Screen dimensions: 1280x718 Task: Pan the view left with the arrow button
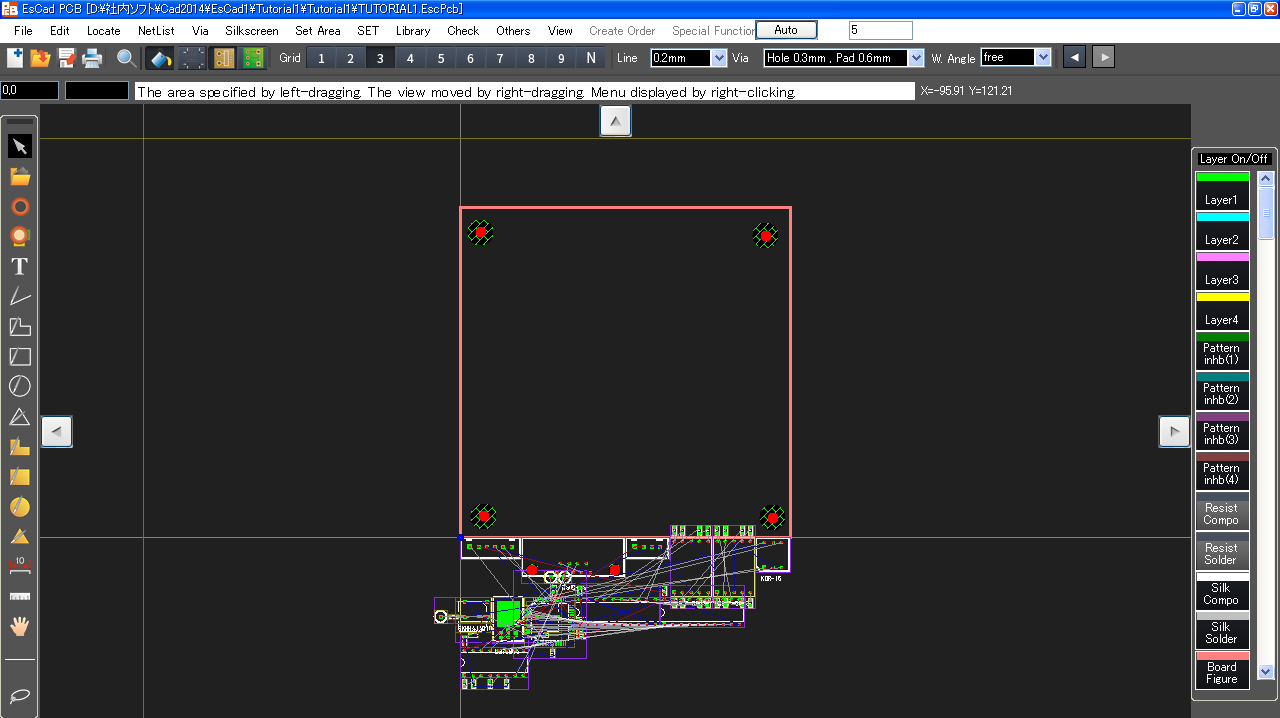(x=56, y=431)
